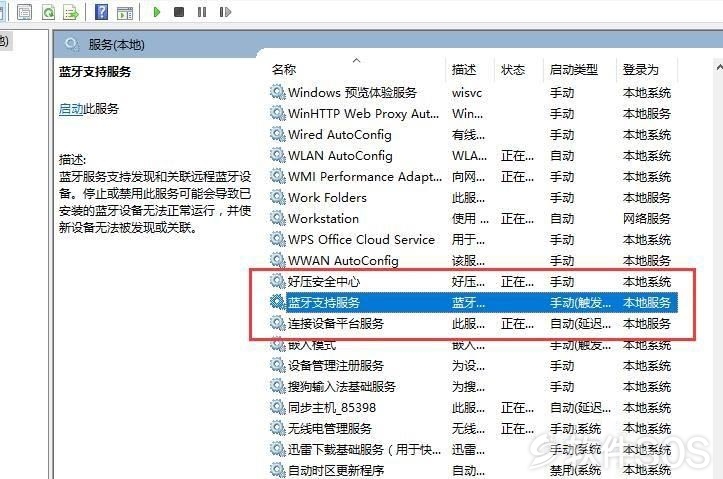This screenshot has height=479, width=723.
Task: Select the Workstation service
Action: (x=473, y=219)
